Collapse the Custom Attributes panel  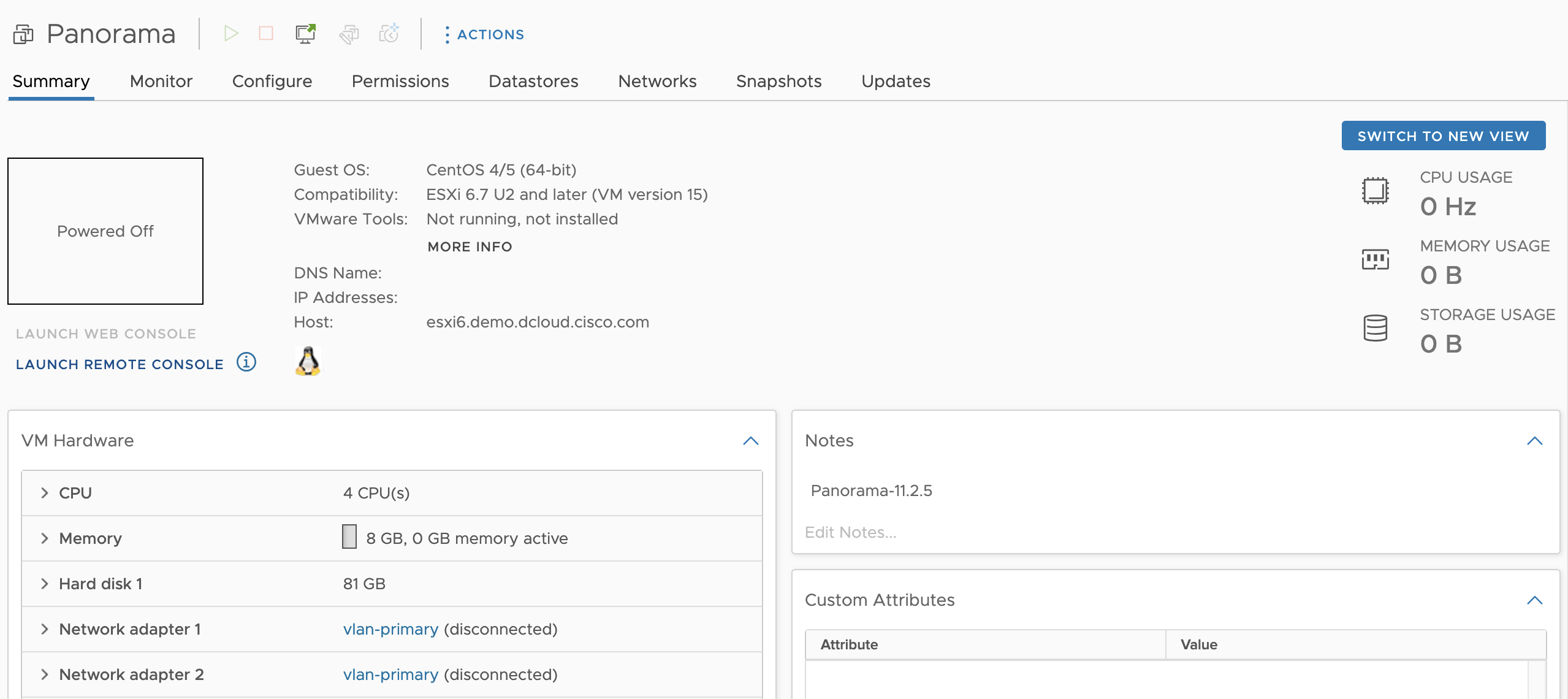point(1534,600)
